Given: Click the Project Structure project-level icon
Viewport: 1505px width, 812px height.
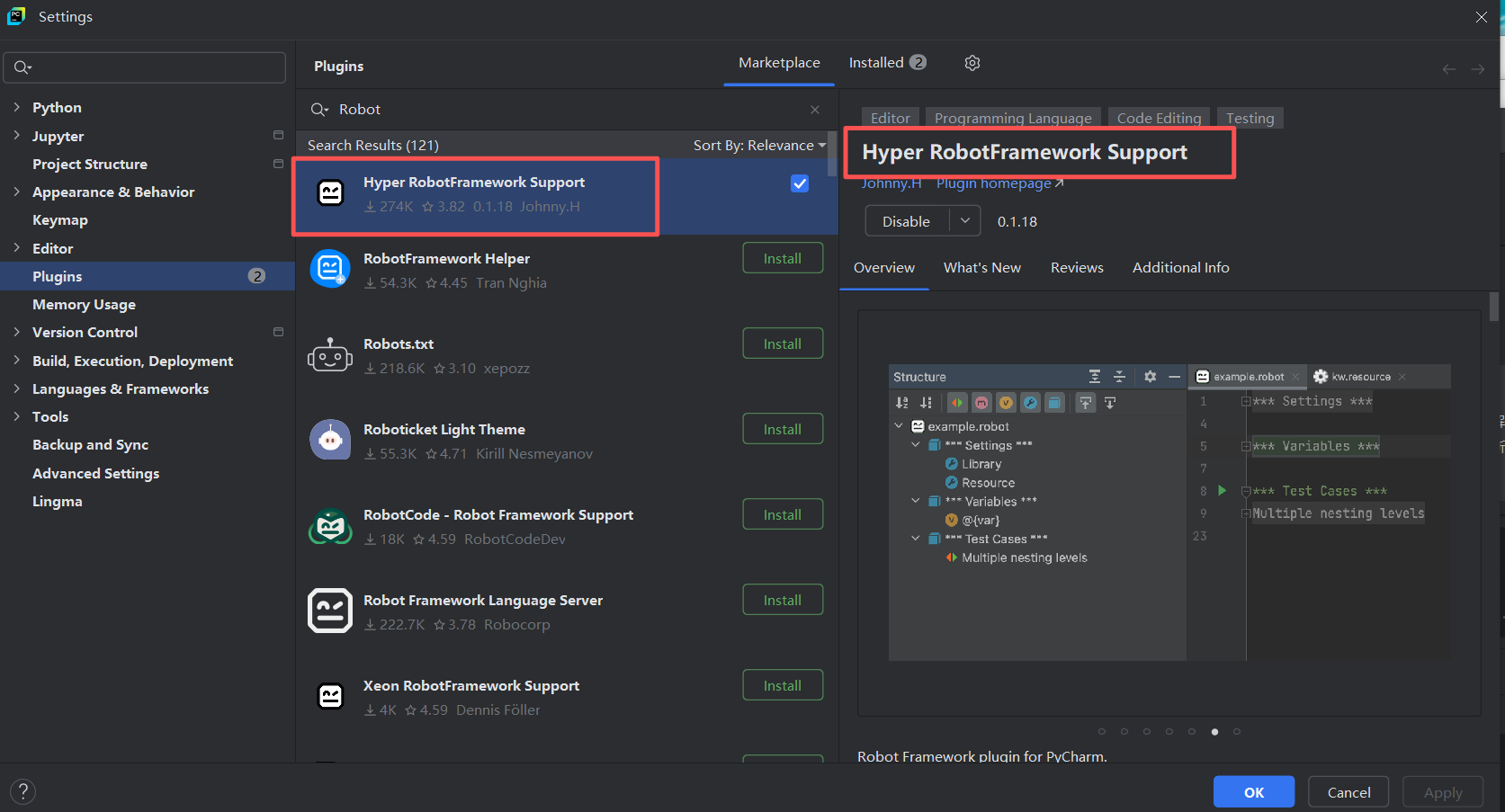Looking at the screenshot, I should tap(278, 164).
